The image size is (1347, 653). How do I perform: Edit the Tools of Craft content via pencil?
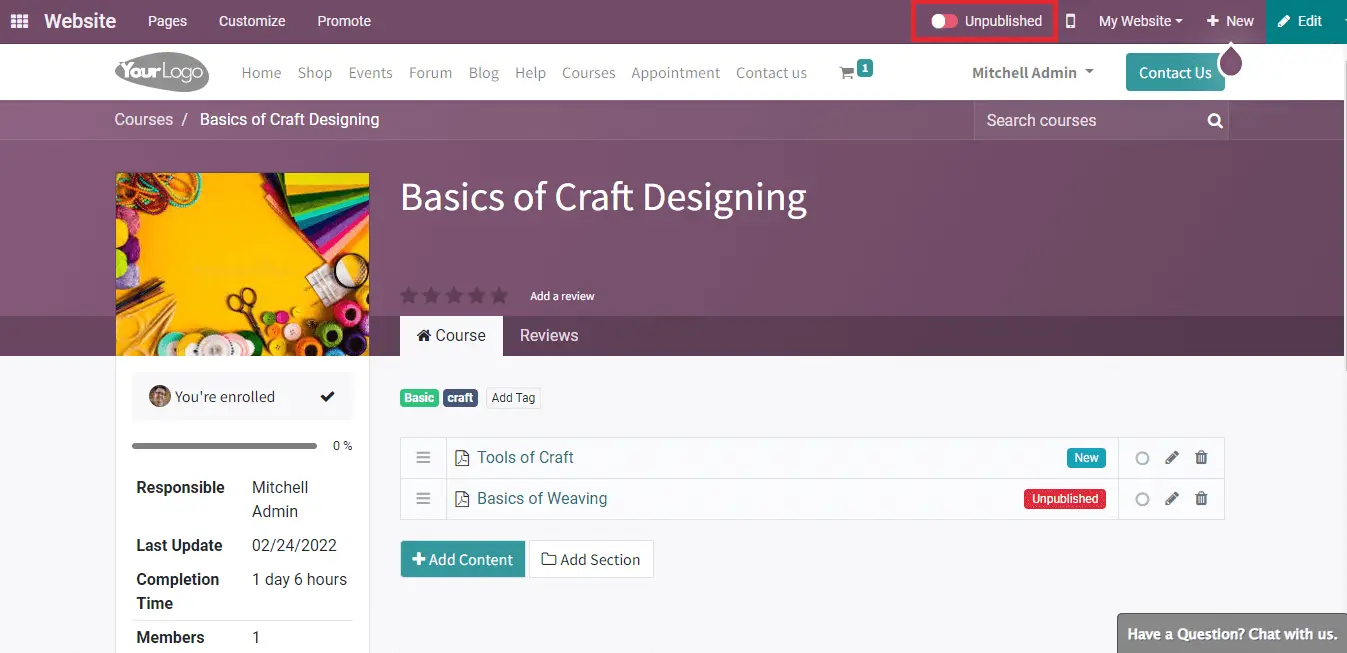1172,458
